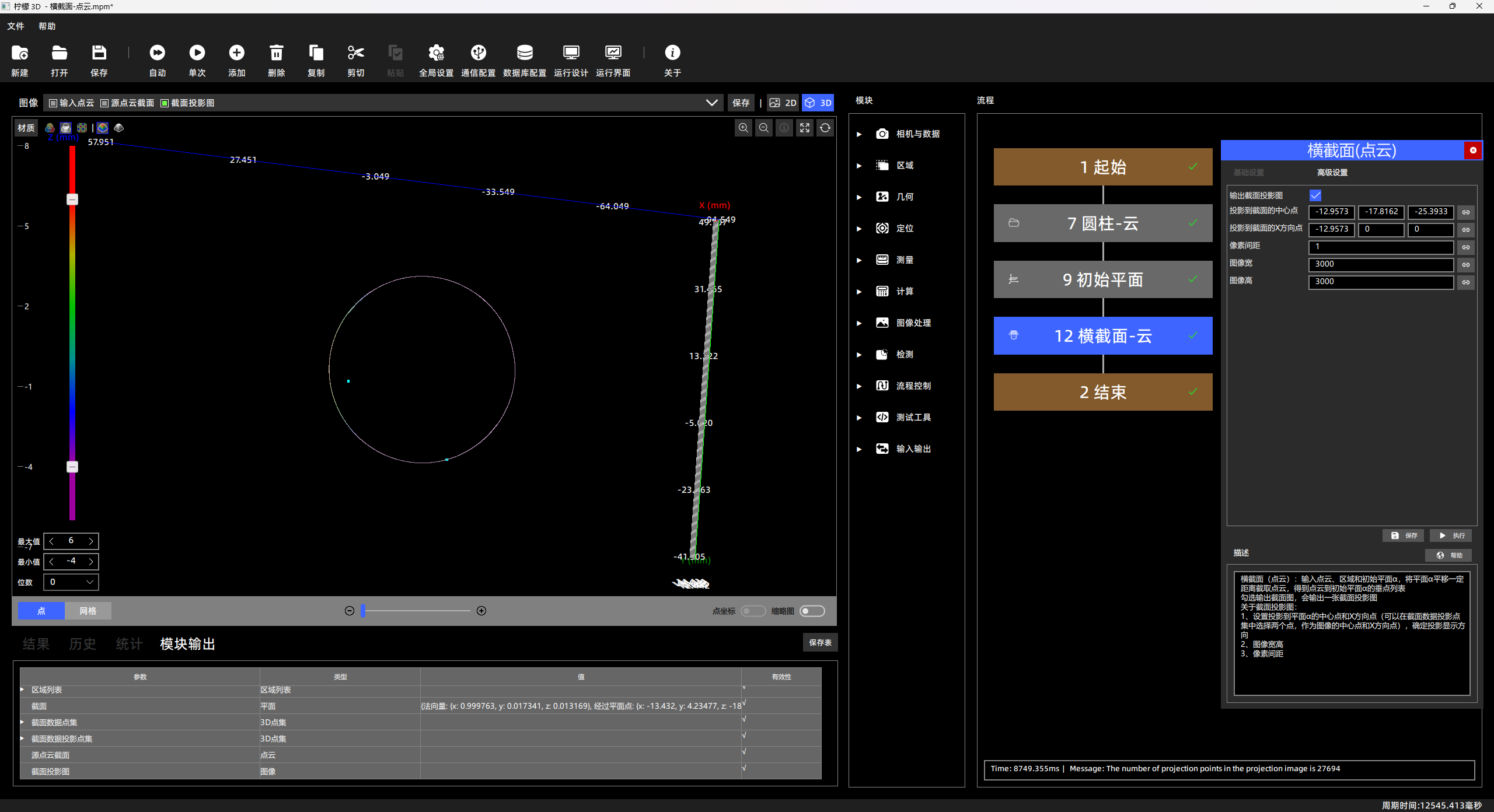Click upper handle of color scale slider
1494x812 pixels.
pyautogui.click(x=72, y=199)
